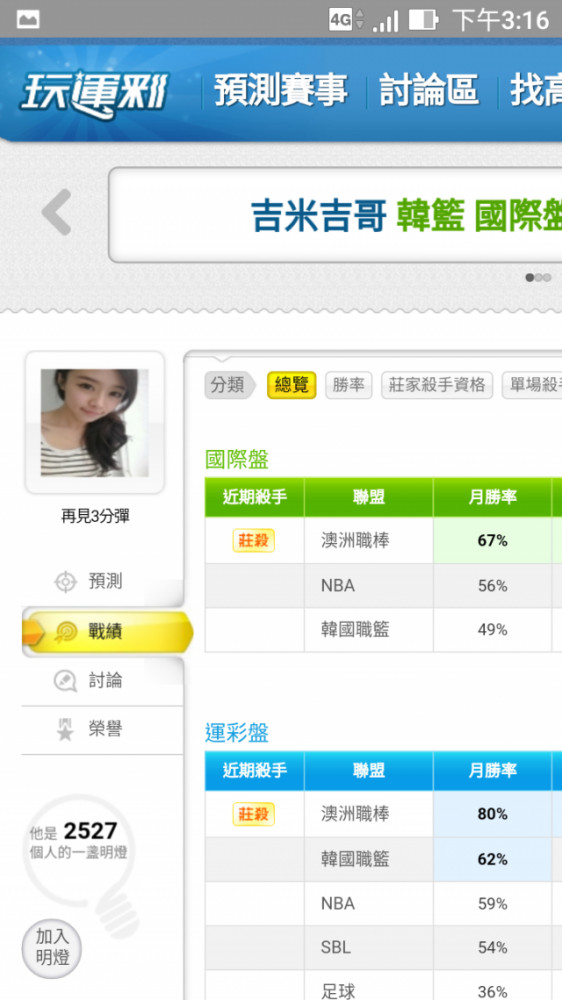The width and height of the screenshot is (562, 1000).
Task: Tap the 莊殺 badge under 運彩盤
Action: 253,814
